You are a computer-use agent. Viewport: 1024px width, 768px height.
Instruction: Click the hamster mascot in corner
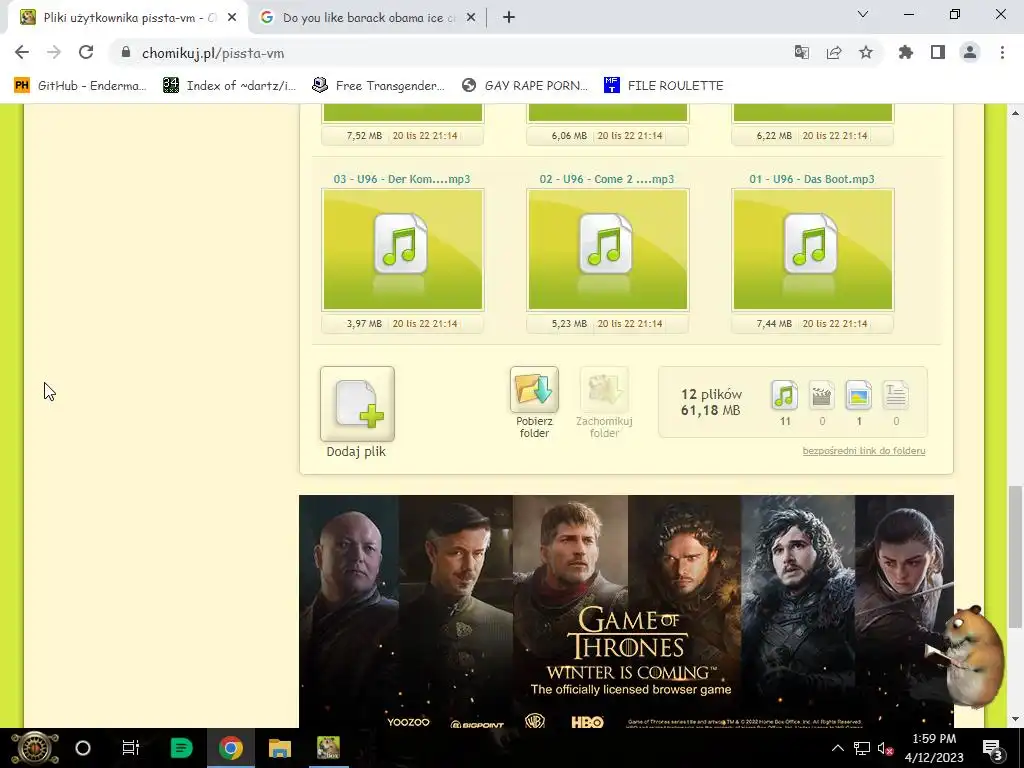pyautogui.click(x=974, y=655)
